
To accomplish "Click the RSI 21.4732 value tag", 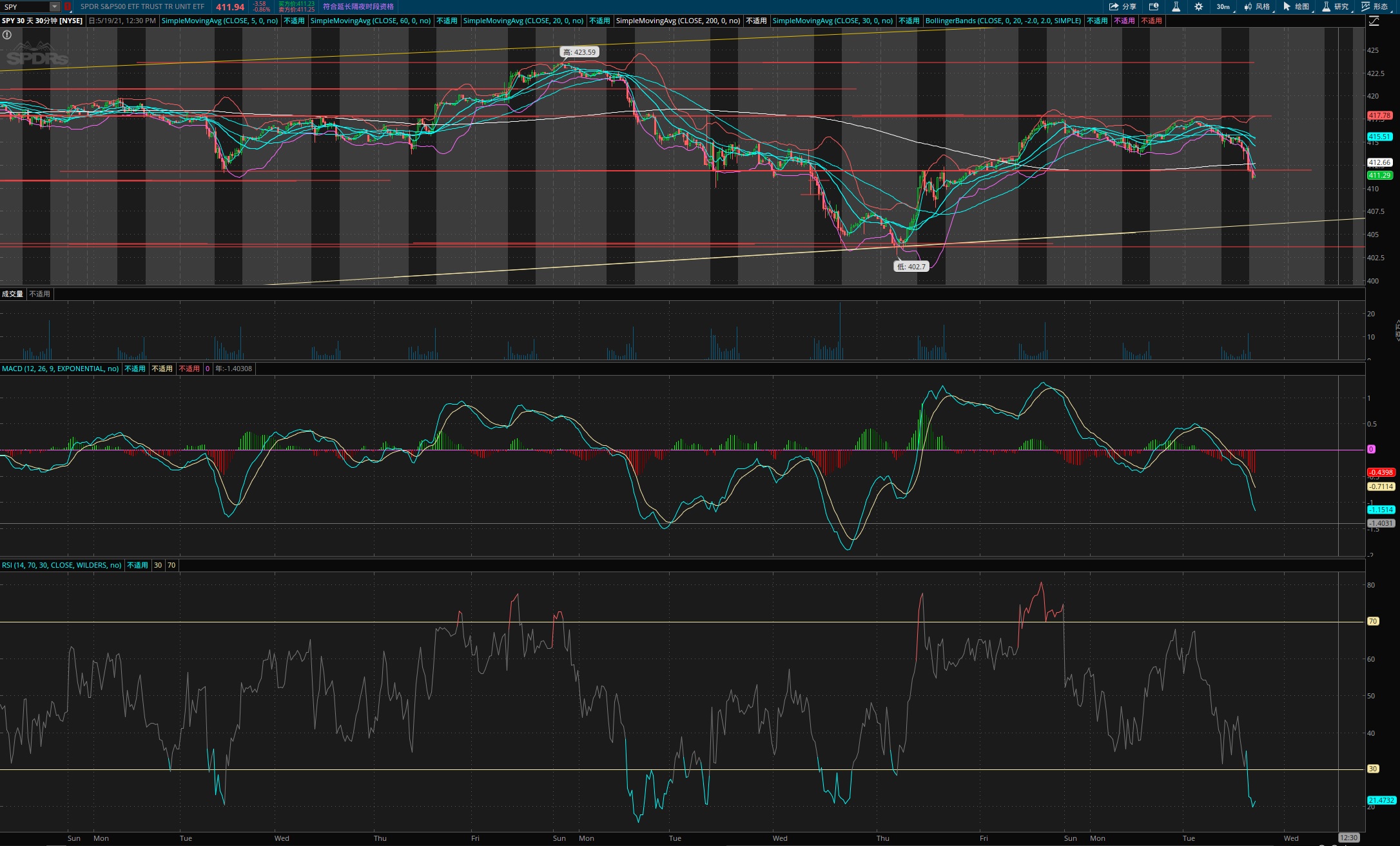I will (1381, 800).
